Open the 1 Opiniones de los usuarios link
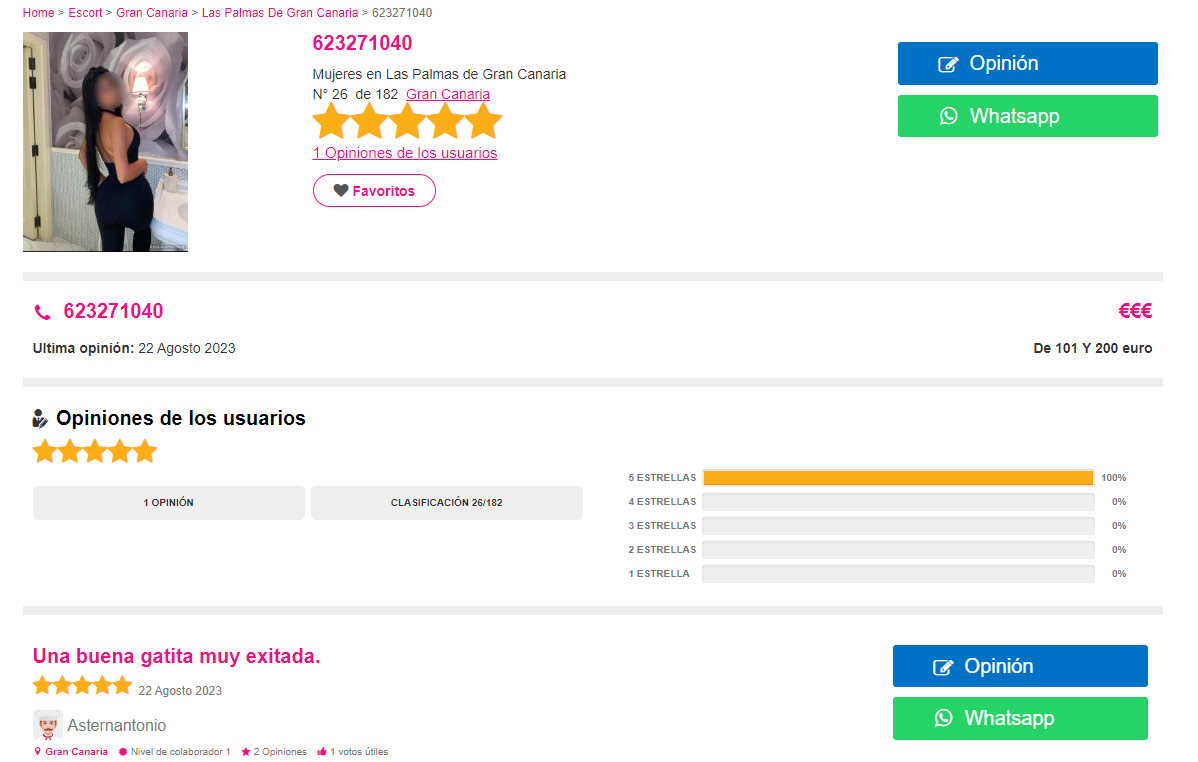 click(x=405, y=153)
